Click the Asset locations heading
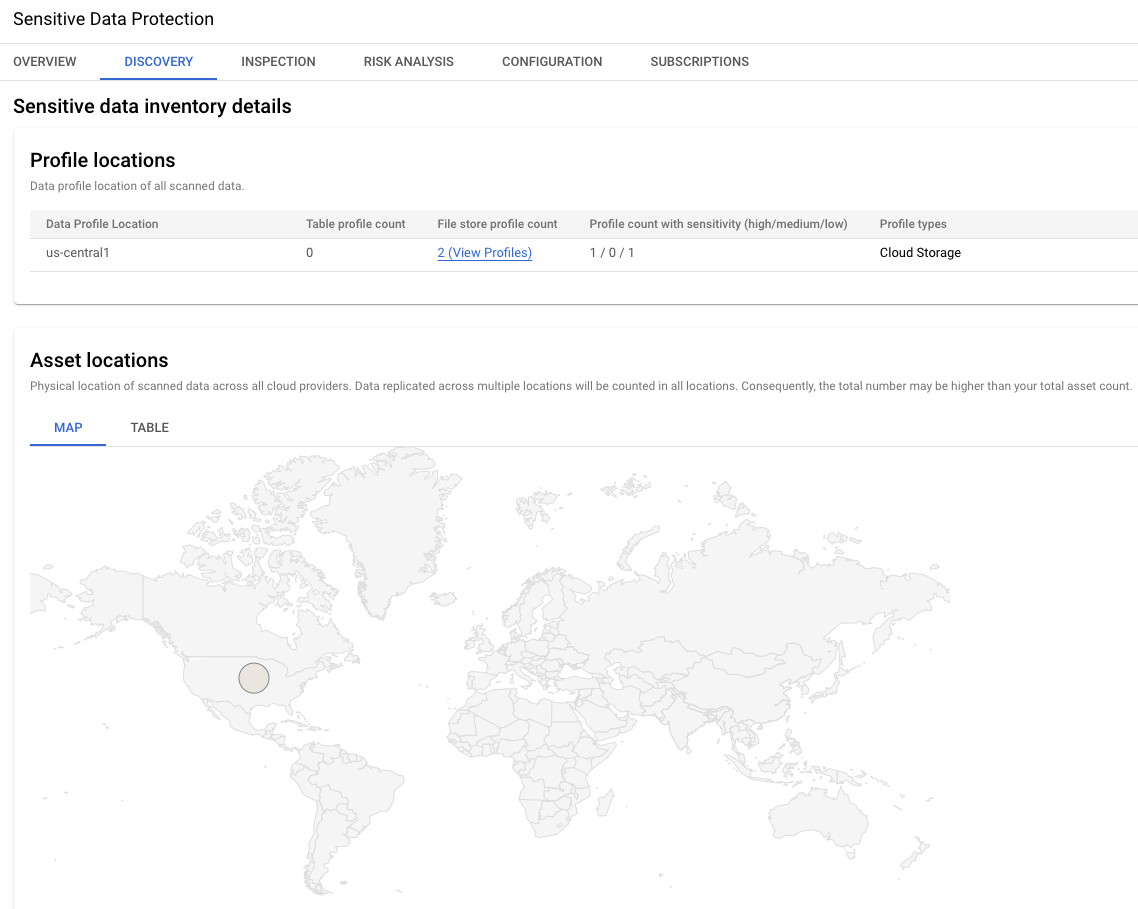This screenshot has width=1138, height=909. 99,360
